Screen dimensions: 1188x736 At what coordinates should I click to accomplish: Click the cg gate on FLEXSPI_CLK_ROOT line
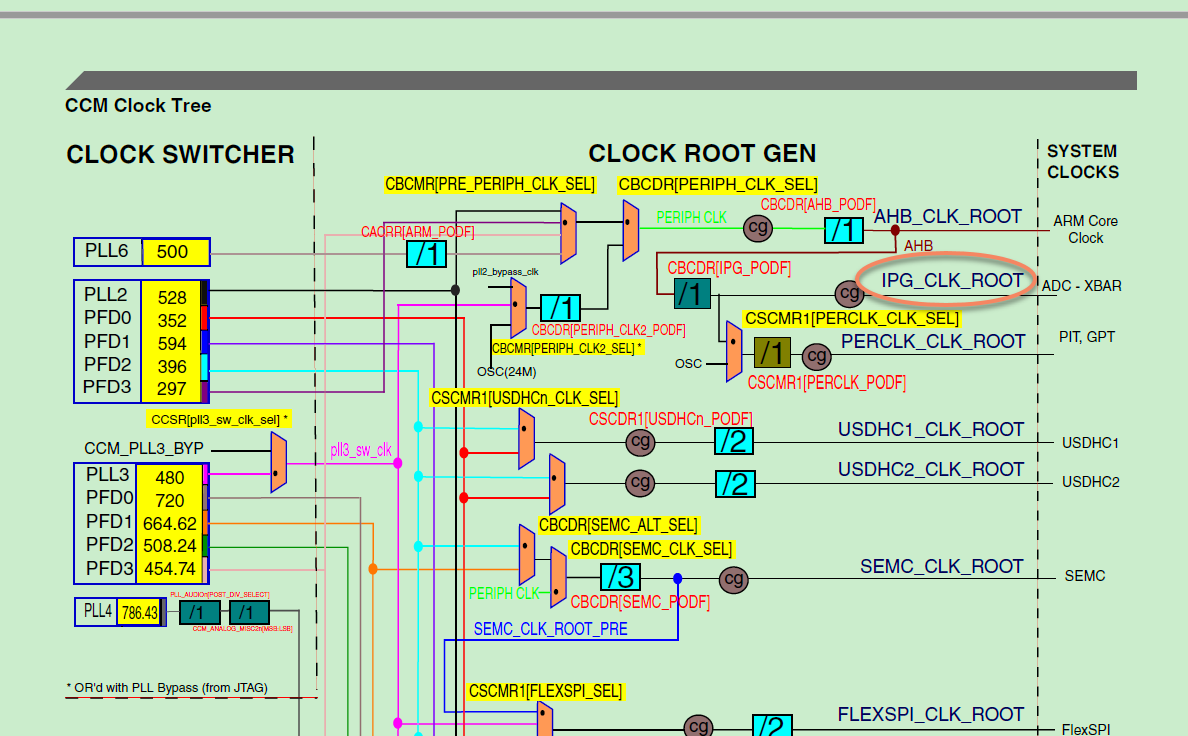coord(698,726)
